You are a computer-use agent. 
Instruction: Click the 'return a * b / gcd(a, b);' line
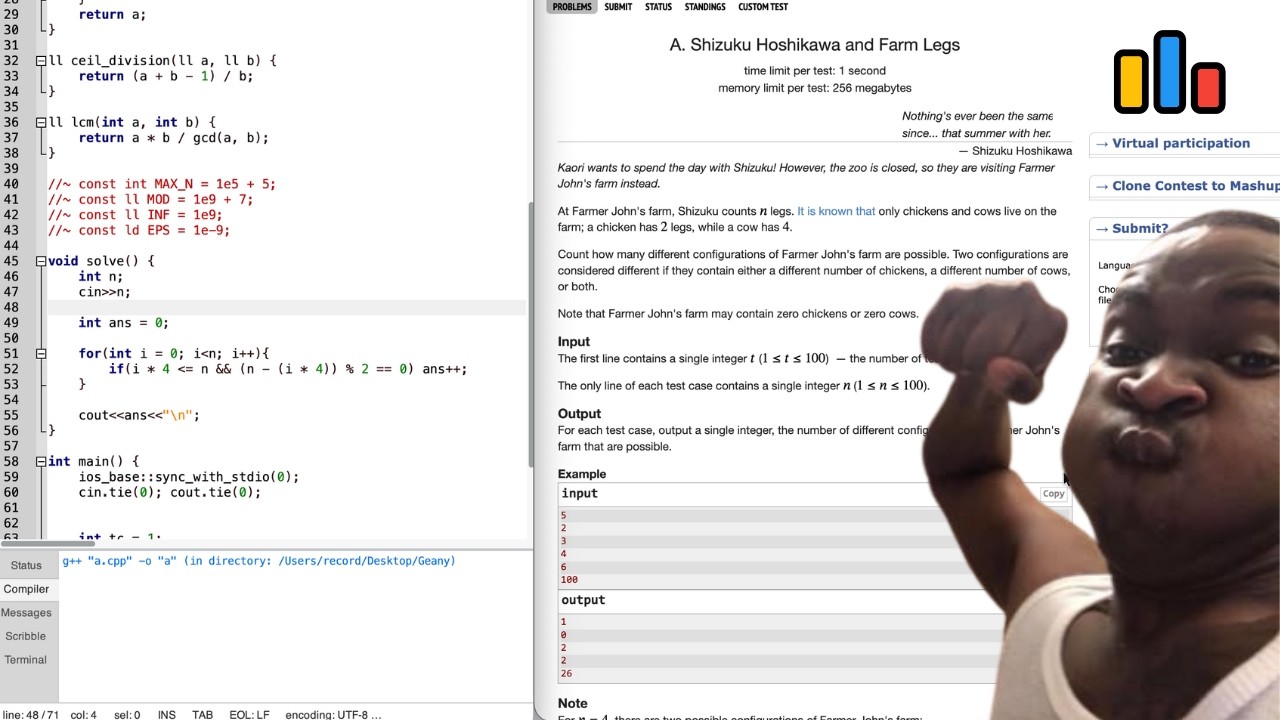click(173, 138)
